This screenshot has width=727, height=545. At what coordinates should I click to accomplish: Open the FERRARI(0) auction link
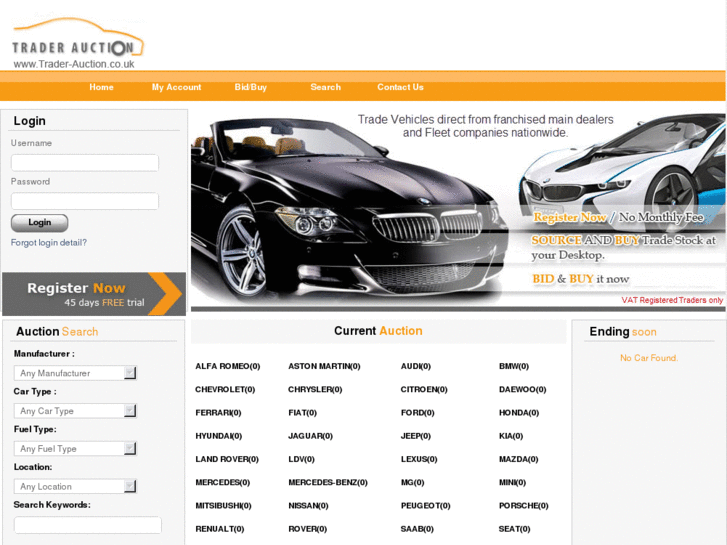tap(218, 413)
